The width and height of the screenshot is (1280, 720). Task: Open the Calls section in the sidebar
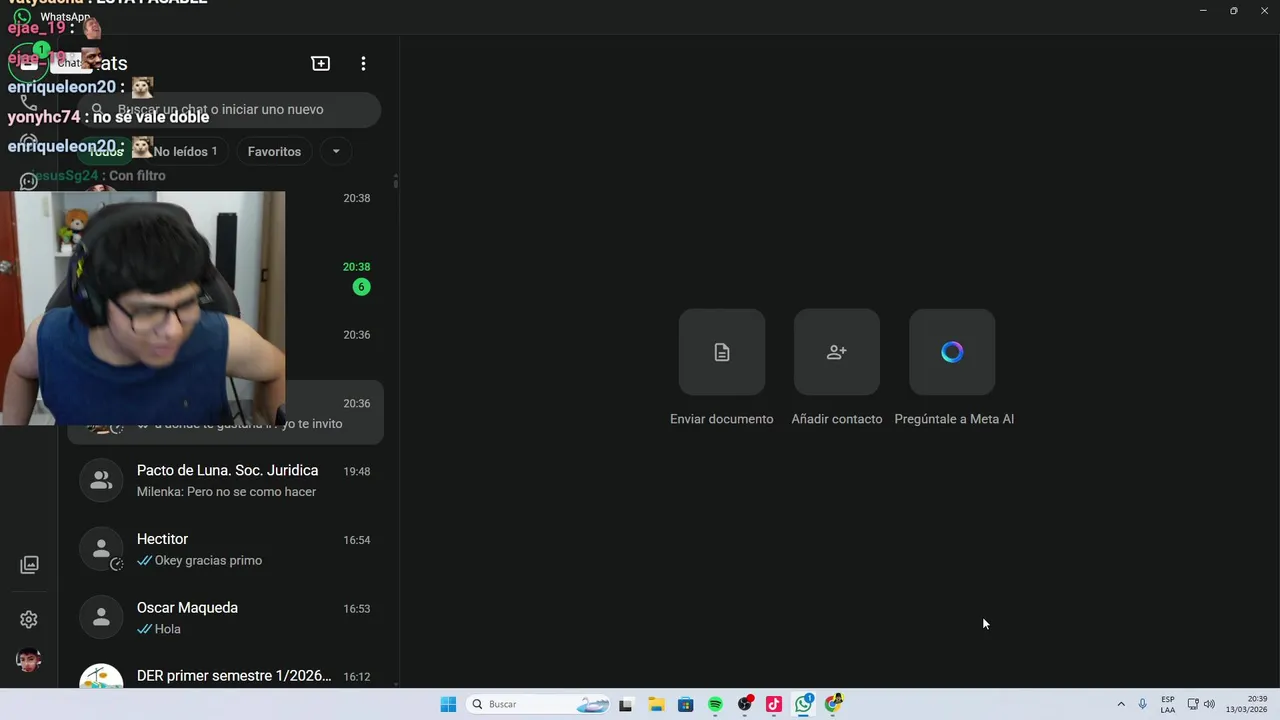29,102
